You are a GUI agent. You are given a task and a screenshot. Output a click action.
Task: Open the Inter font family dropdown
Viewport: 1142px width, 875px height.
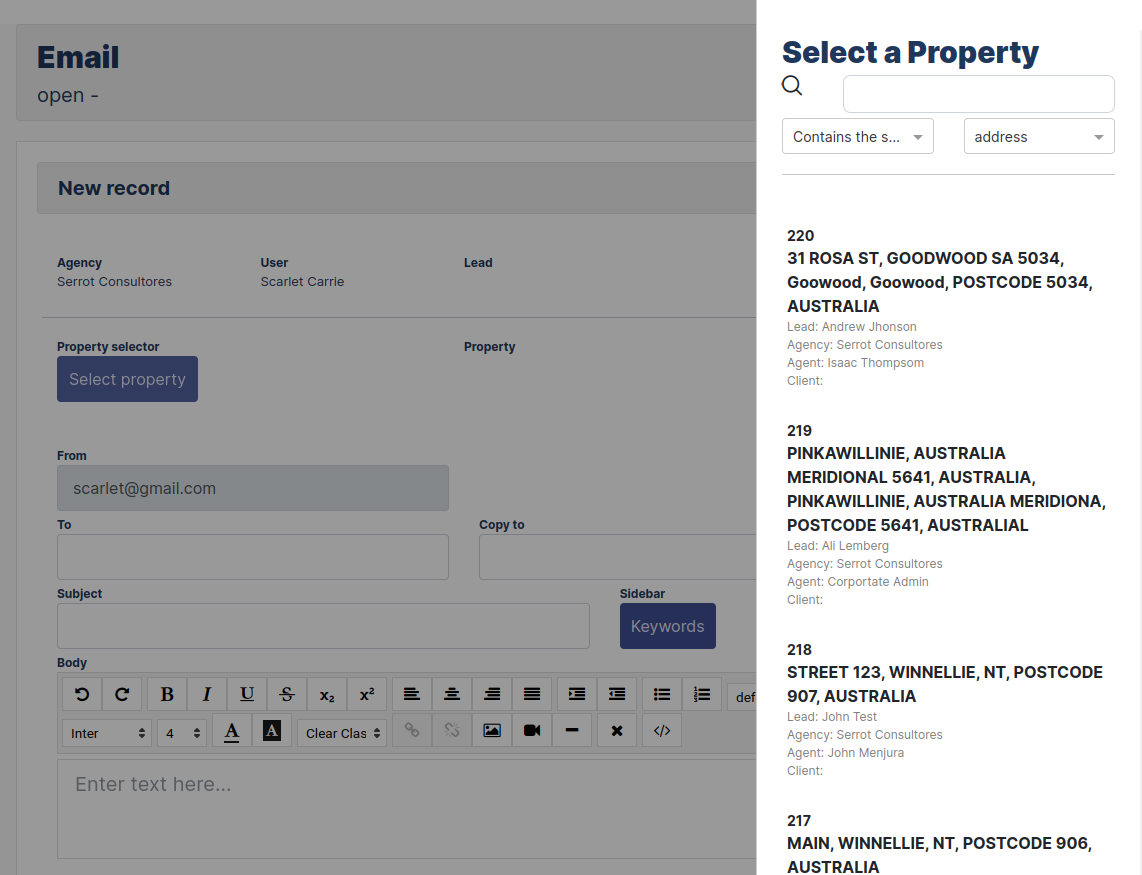[106, 730]
